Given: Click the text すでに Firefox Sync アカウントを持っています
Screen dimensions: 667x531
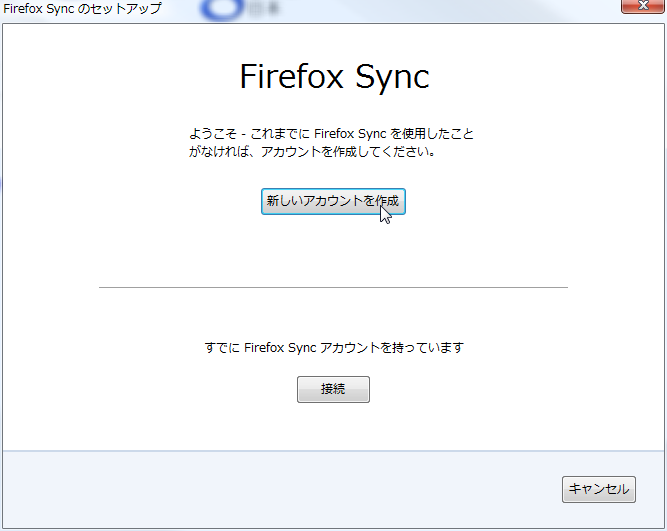Looking at the screenshot, I should coord(334,348).
